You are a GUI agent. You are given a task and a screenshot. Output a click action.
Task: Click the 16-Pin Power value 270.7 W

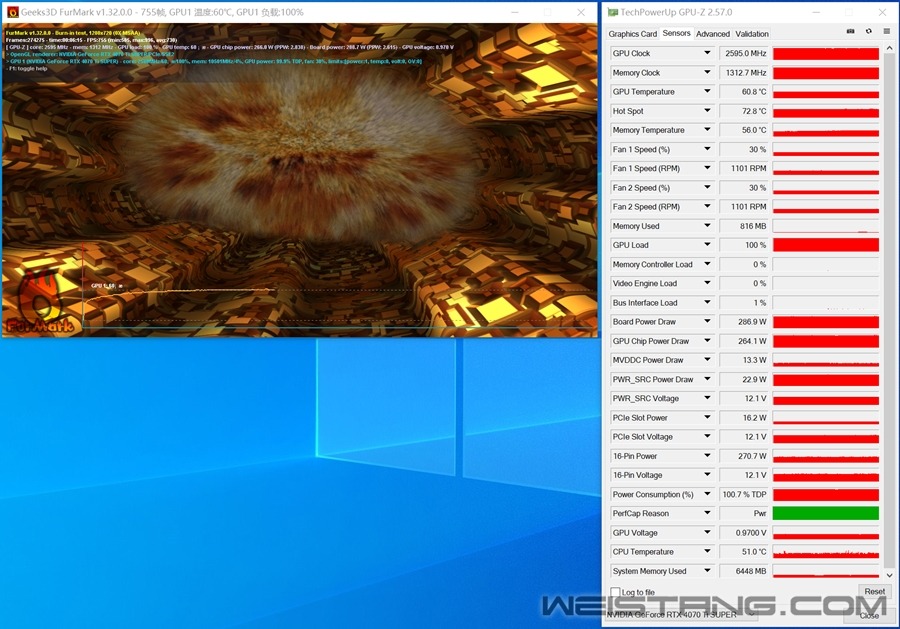tap(744, 456)
